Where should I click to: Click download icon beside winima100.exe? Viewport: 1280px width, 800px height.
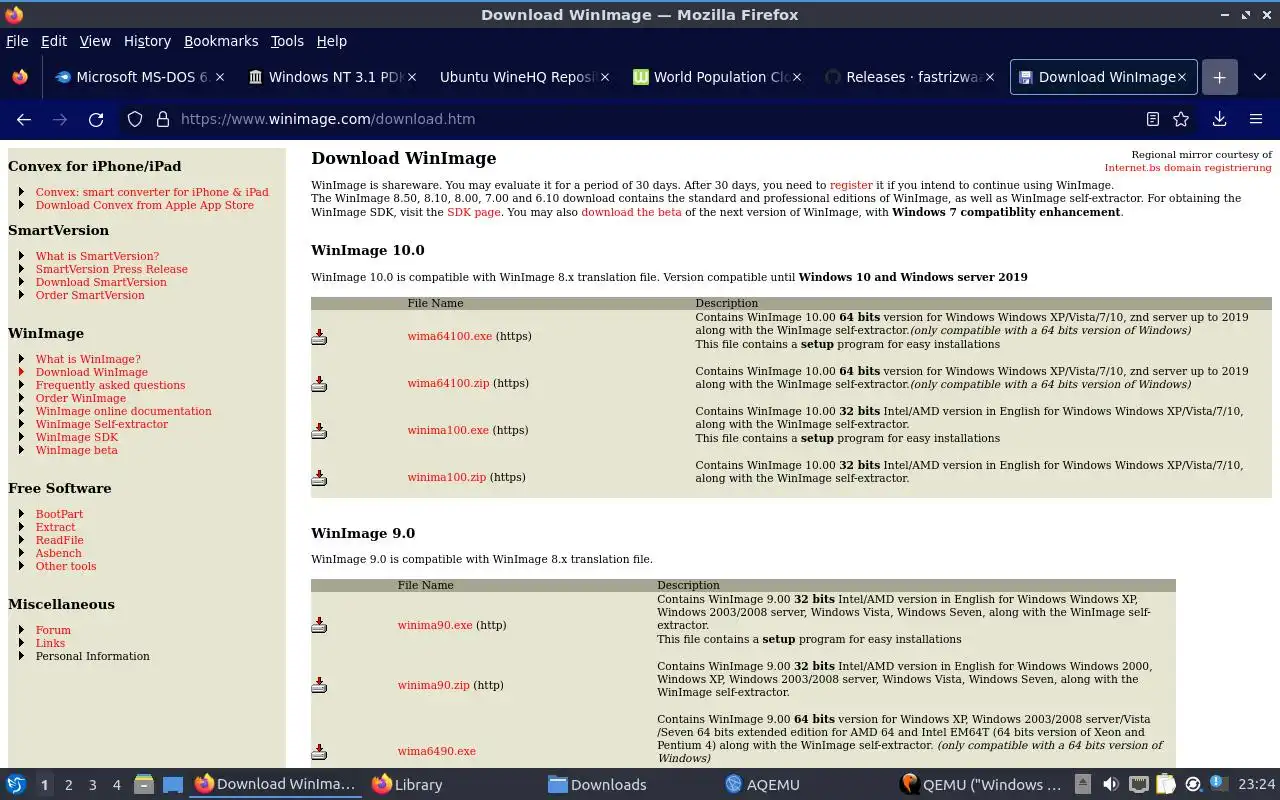tap(319, 430)
